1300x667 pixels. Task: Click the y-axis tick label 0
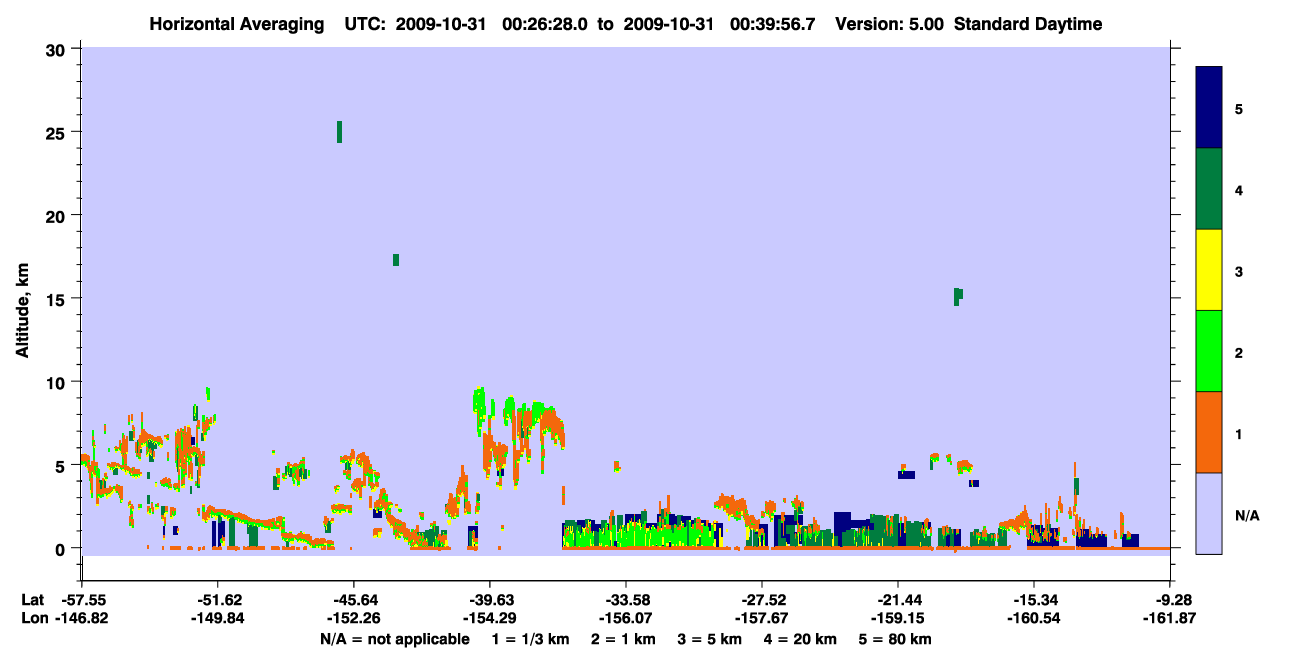click(x=62, y=548)
